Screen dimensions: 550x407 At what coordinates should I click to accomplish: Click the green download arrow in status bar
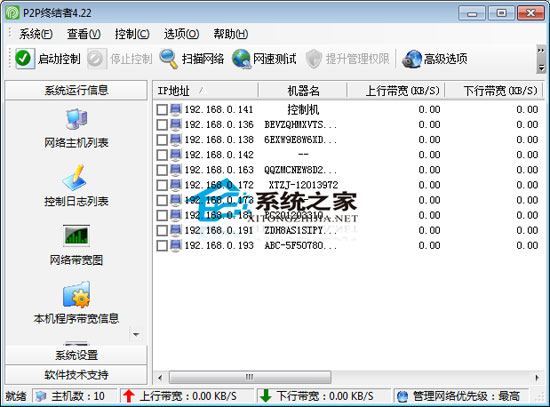click(266, 396)
